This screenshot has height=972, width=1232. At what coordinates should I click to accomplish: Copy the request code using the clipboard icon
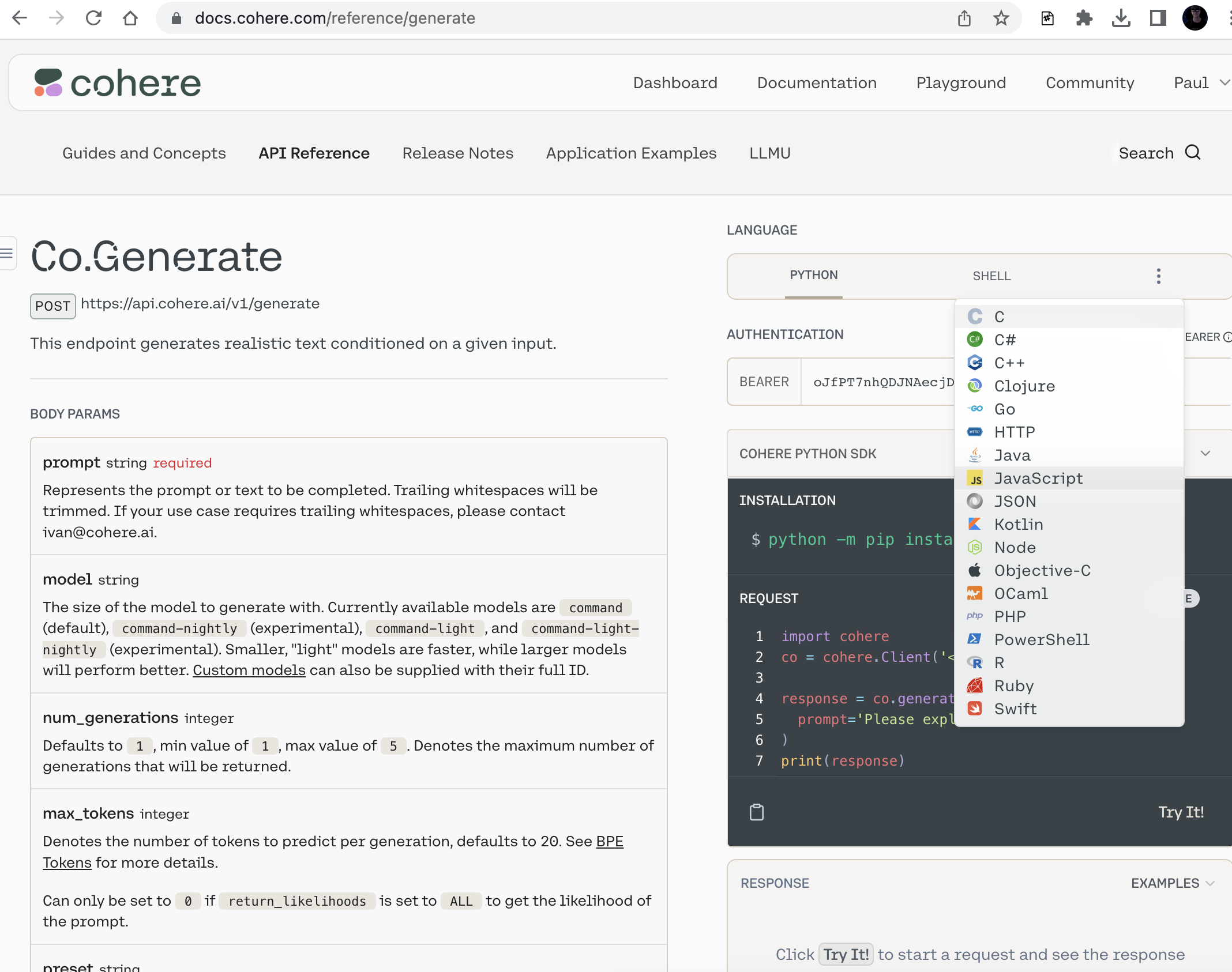(756, 812)
